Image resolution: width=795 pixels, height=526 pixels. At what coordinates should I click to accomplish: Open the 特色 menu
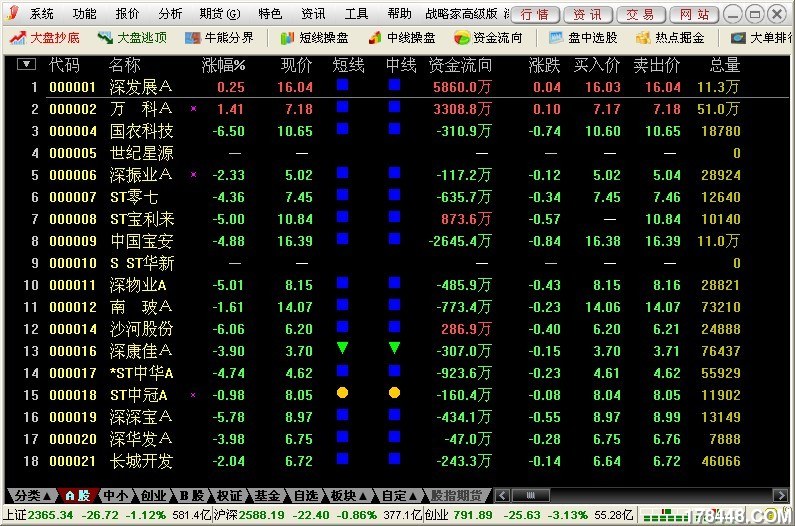270,14
